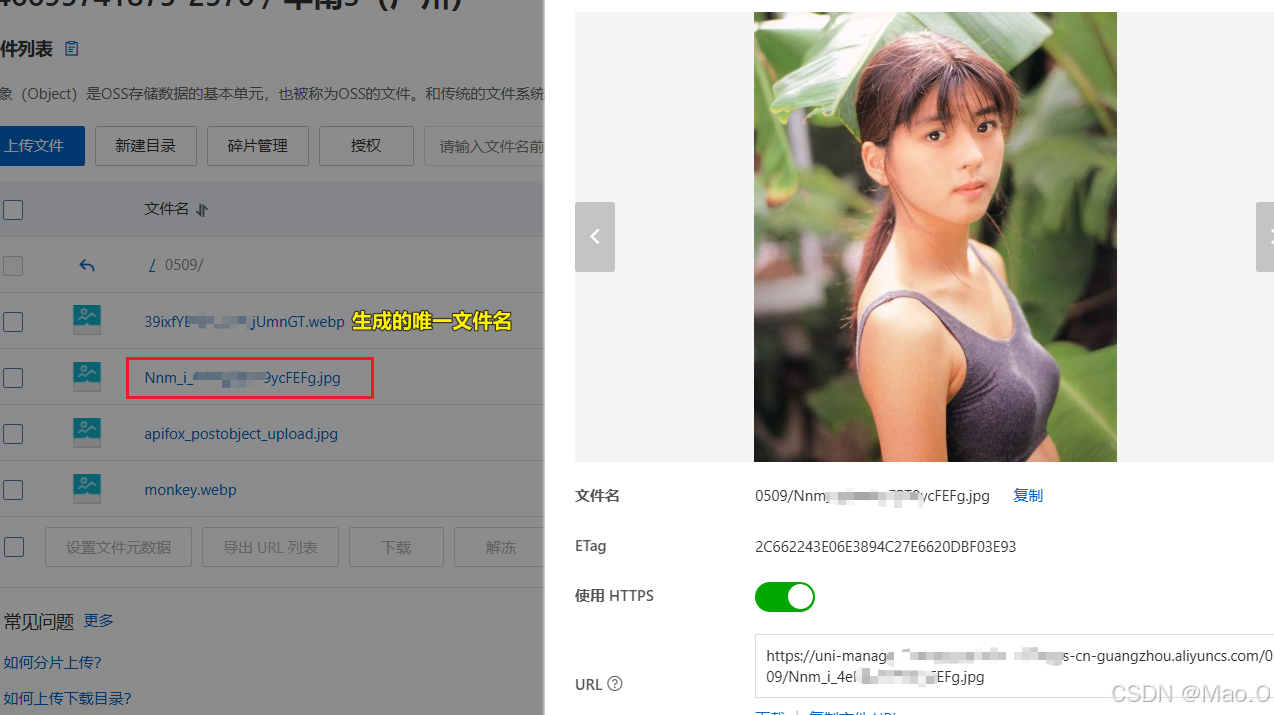The image size is (1274, 715).
Task: Click the preview image of the file
Action: click(x=935, y=237)
